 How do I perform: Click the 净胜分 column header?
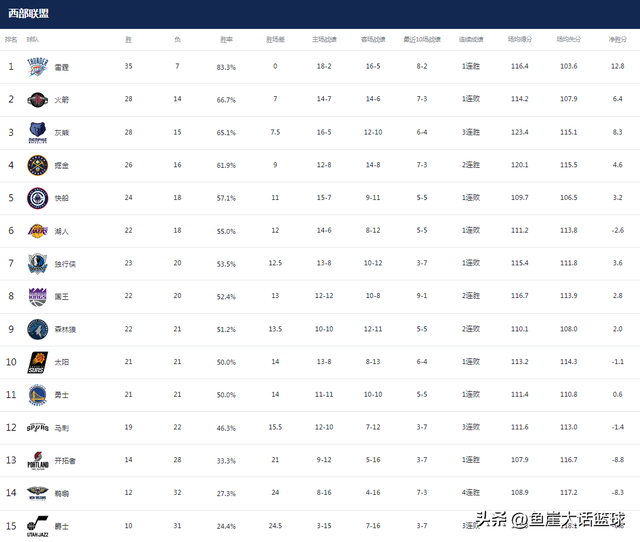click(618, 40)
